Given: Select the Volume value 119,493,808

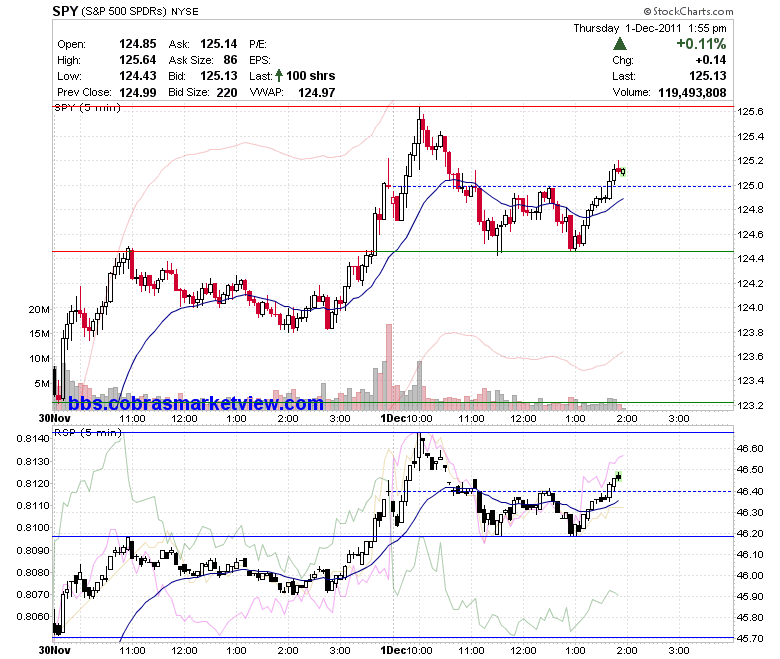Looking at the screenshot, I should tap(692, 93).
